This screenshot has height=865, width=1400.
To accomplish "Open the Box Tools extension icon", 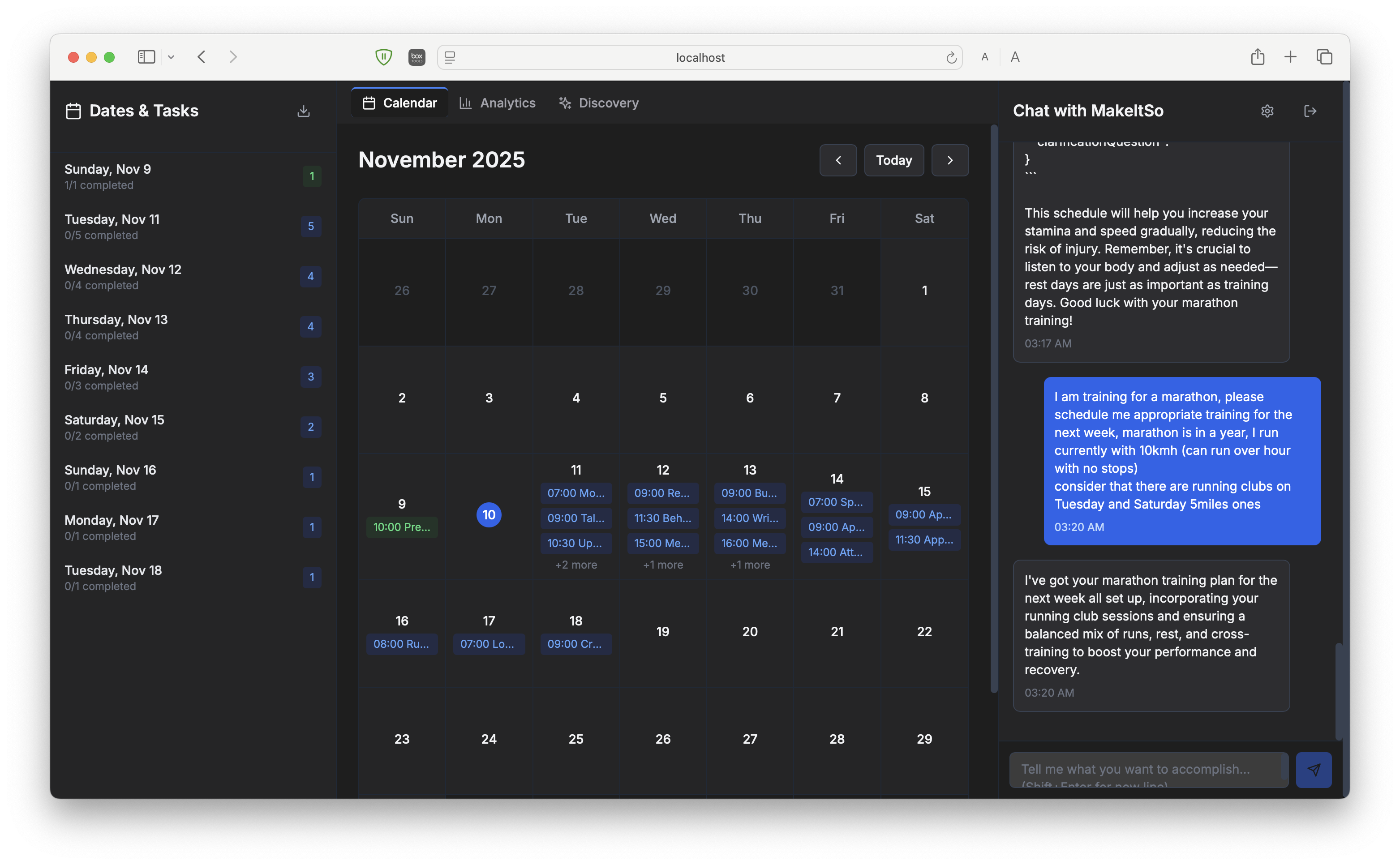I will 417,56.
